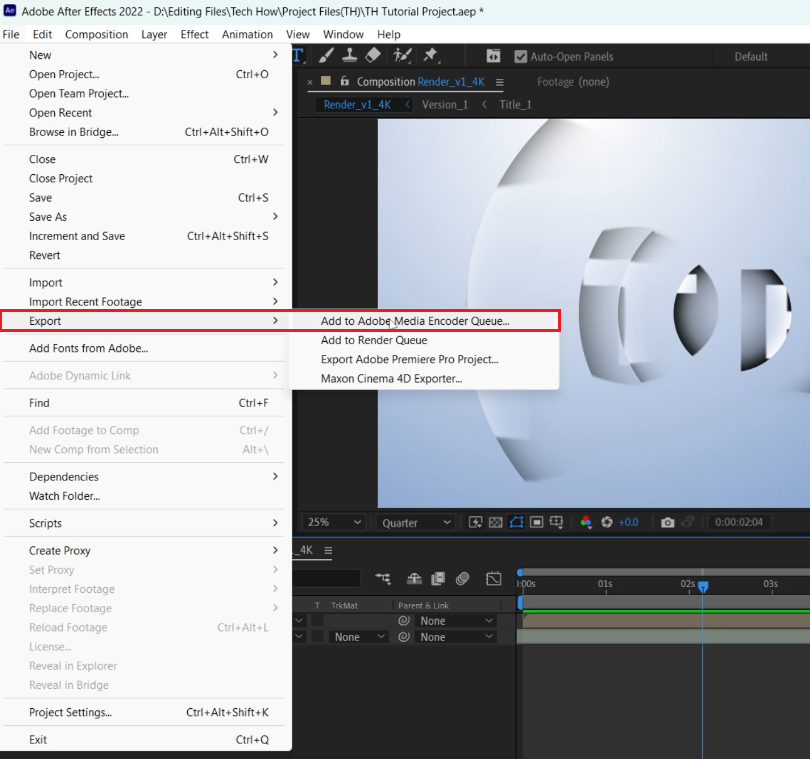The height and width of the screenshot is (759, 810).
Task: Choose Add to Adobe Media Encoder Queue
Action: tap(424, 321)
